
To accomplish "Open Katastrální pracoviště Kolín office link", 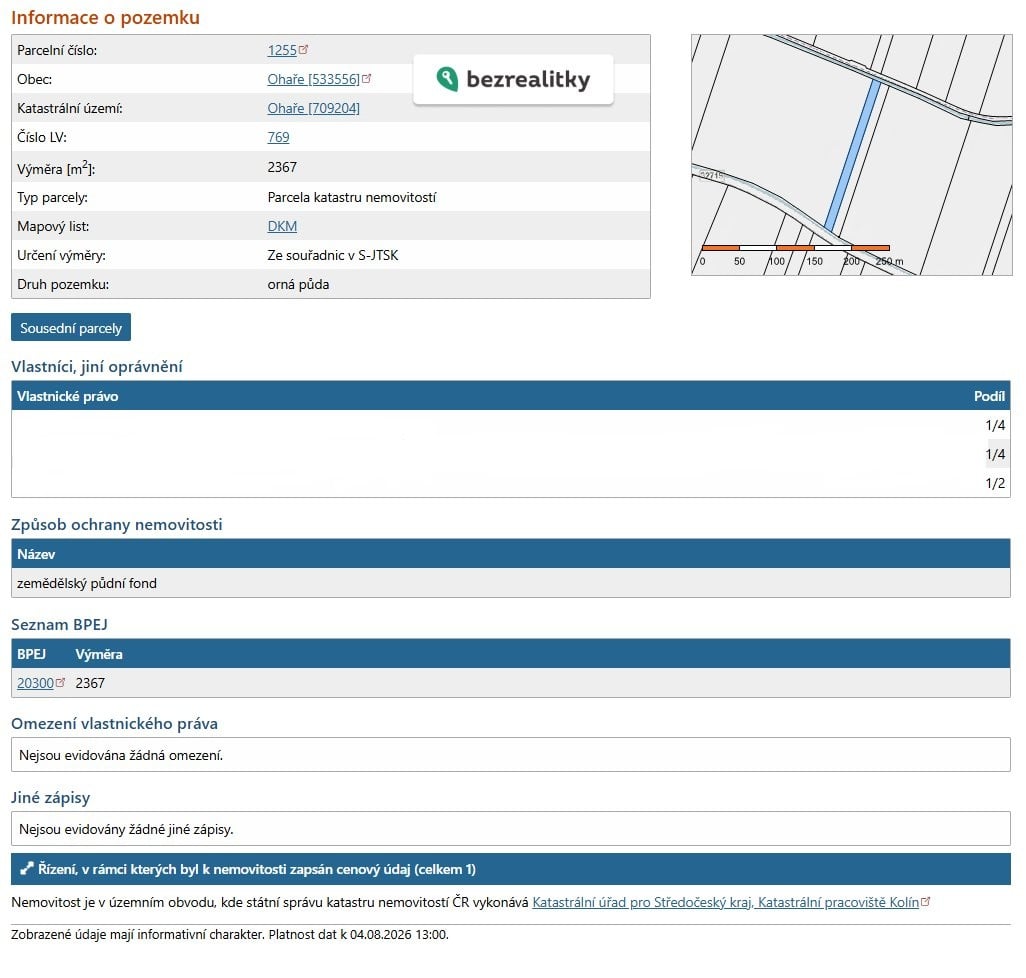I will click(x=726, y=902).
